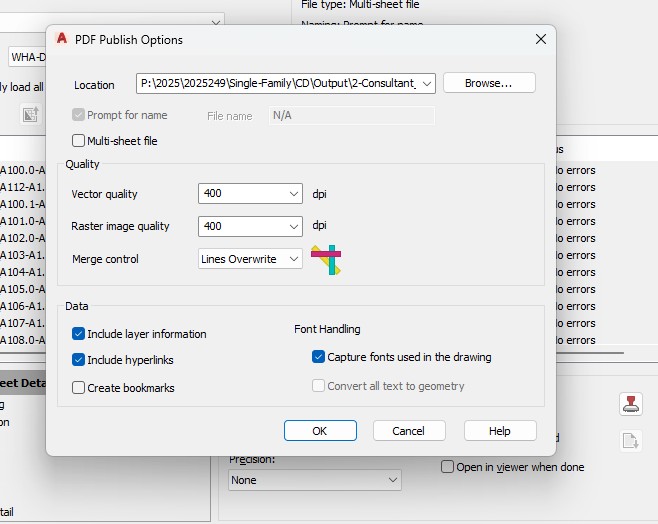This screenshot has height=524, width=658.
Task: Open the Location path dropdown
Action: pos(427,84)
